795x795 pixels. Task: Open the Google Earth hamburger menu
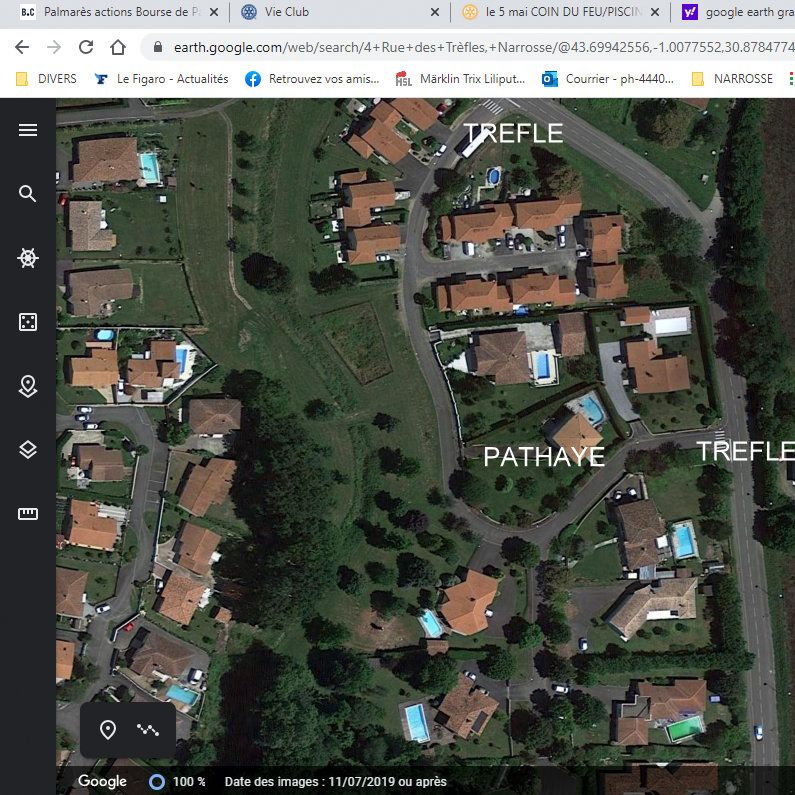pyautogui.click(x=28, y=130)
